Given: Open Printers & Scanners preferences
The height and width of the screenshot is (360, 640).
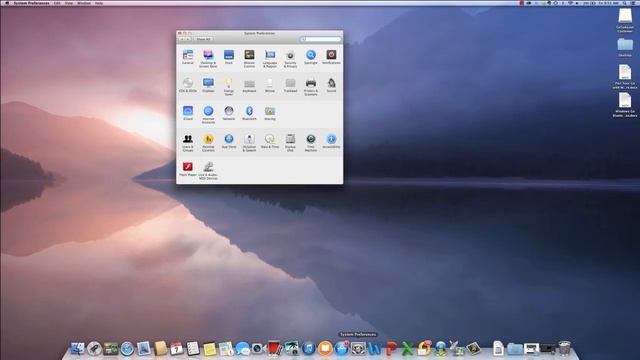Looking at the screenshot, I should (311, 86).
